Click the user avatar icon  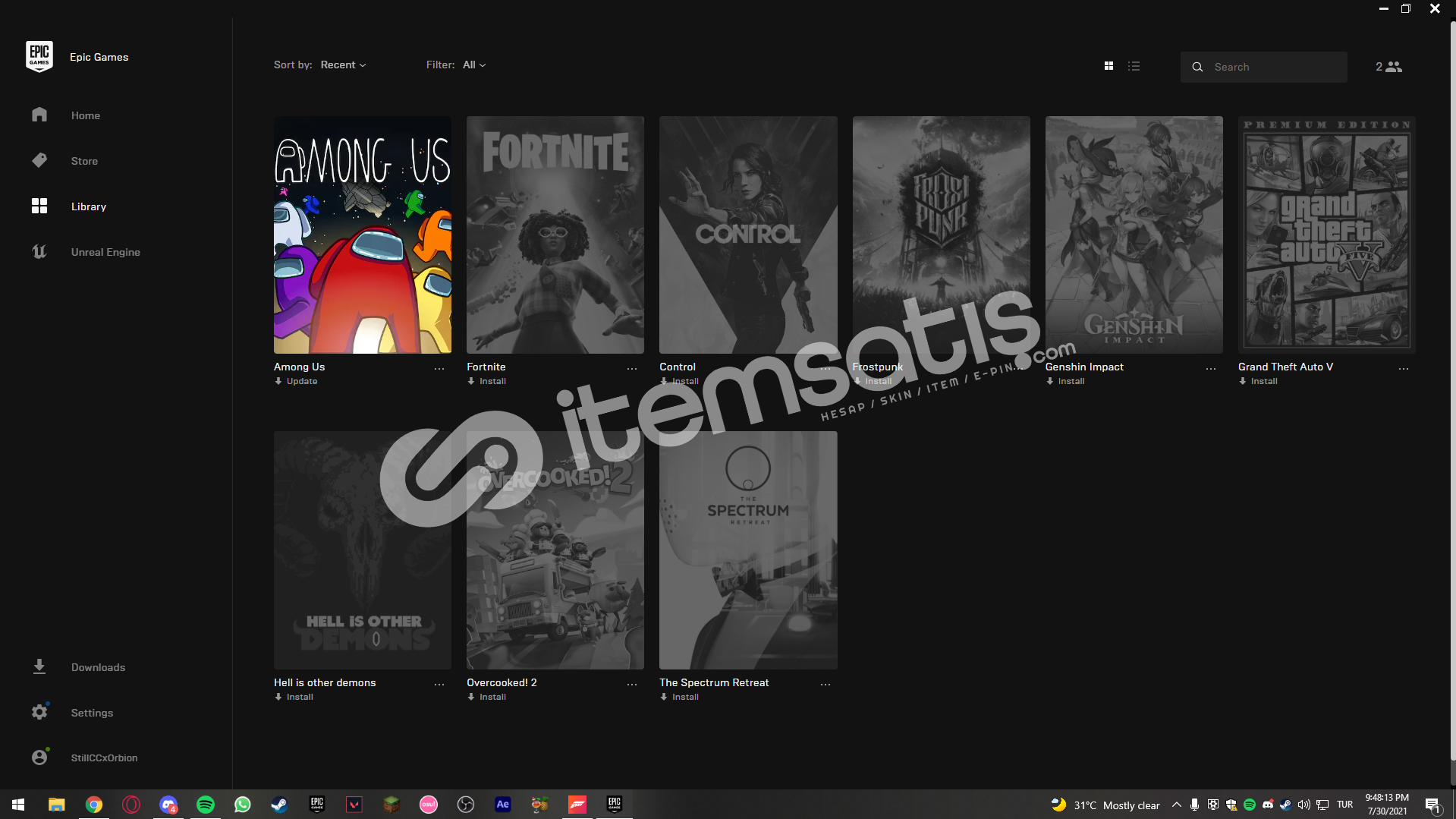[39, 758]
